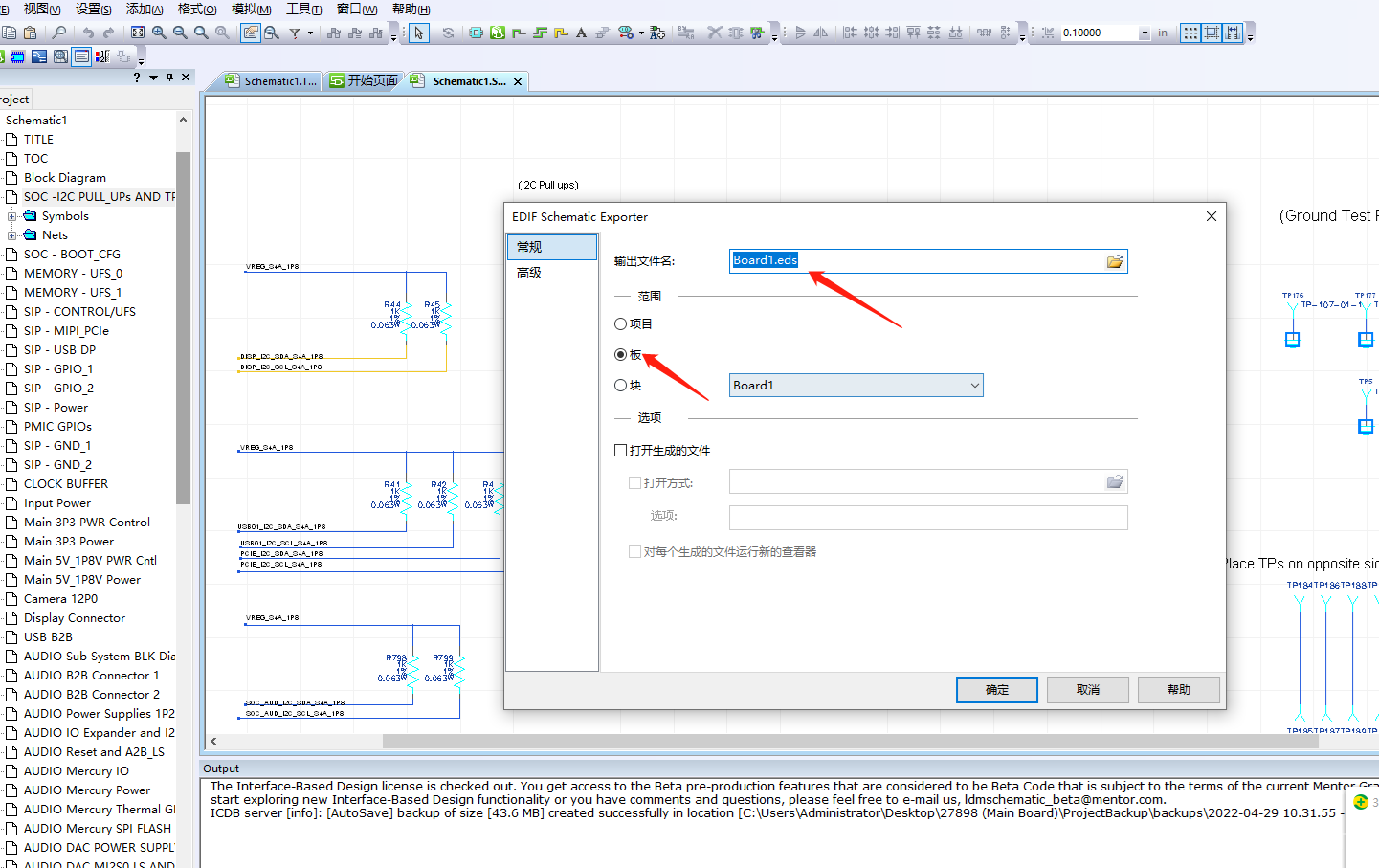Image resolution: width=1379 pixels, height=868 pixels.
Task: Switch to the 开始页面 tab
Action: click(364, 81)
